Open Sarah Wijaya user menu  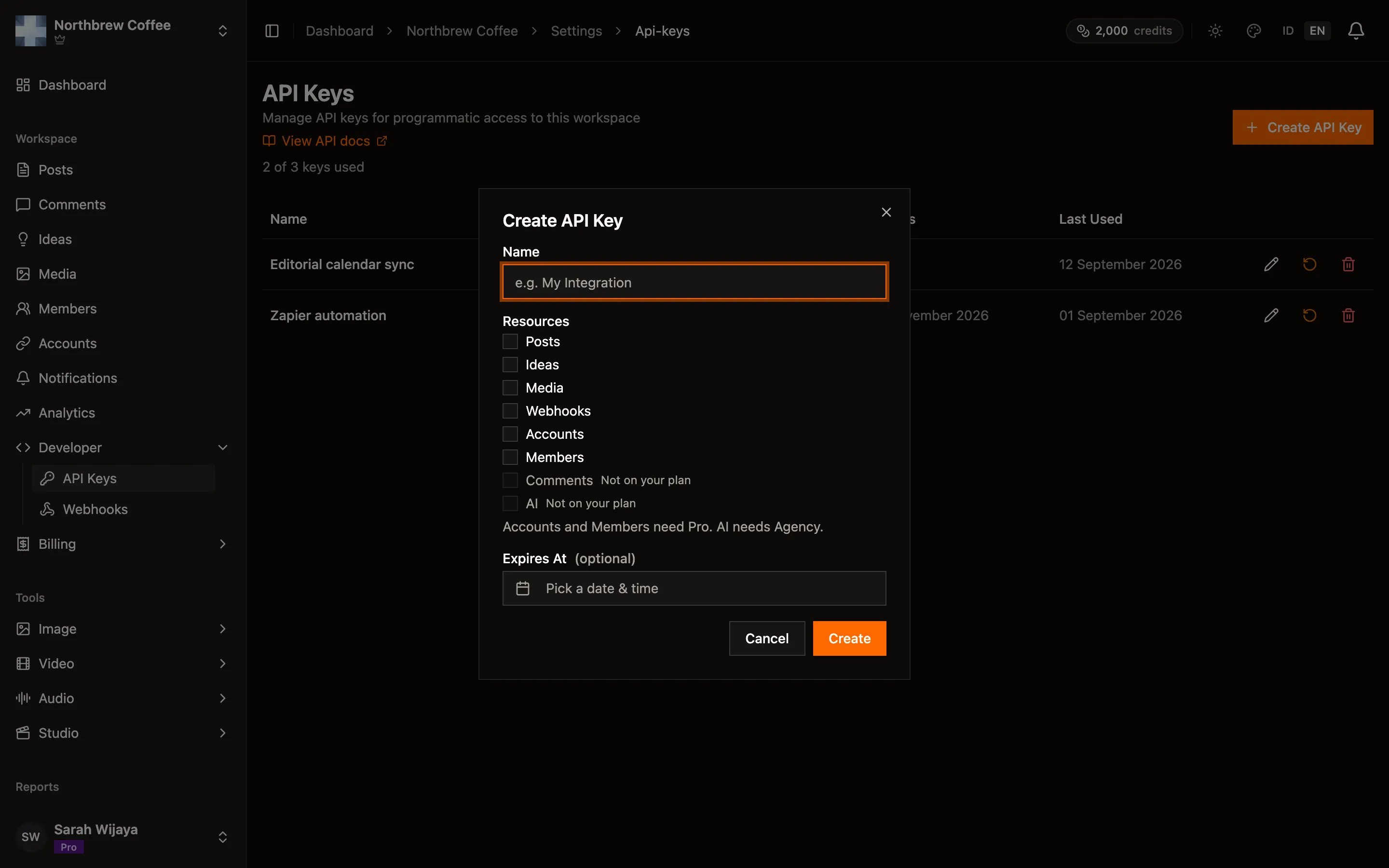coord(123,837)
